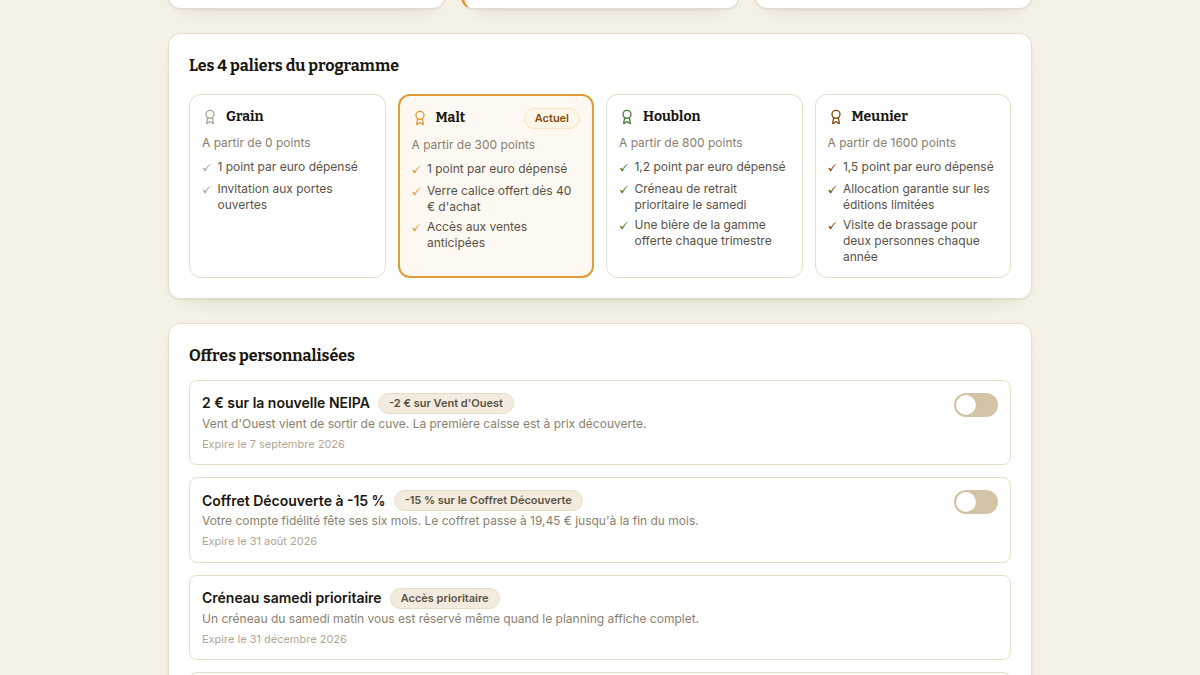Click '1,2 point par euro dépensé' text
Image resolution: width=1200 pixels, height=675 pixels.
point(710,167)
